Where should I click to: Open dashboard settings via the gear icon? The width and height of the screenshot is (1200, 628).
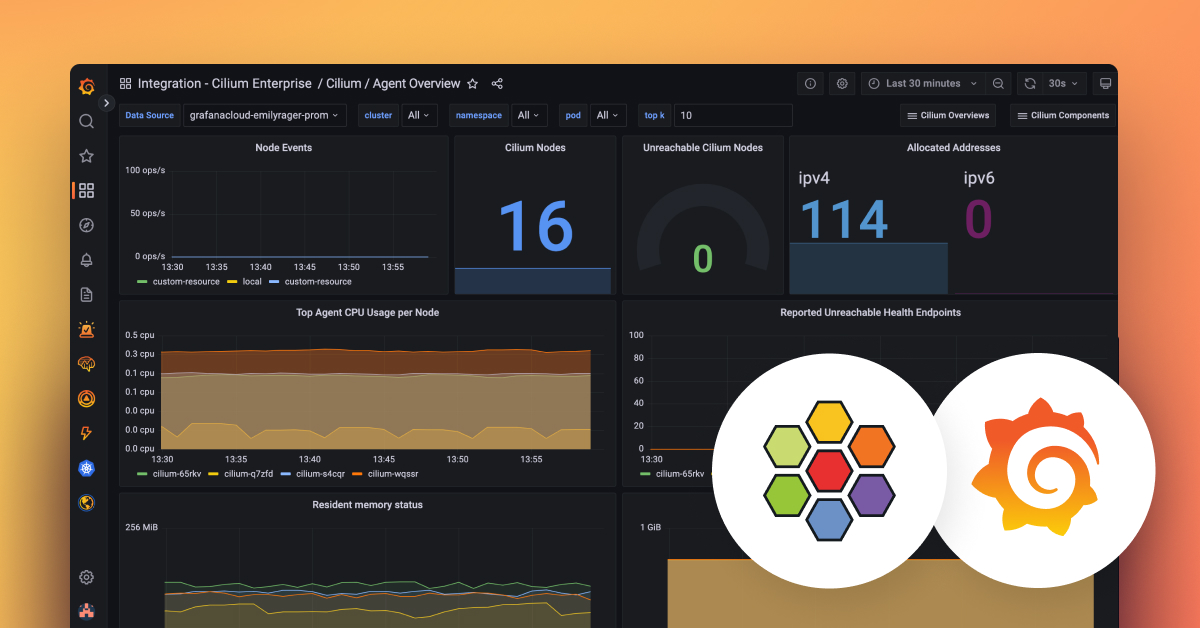[x=841, y=83]
